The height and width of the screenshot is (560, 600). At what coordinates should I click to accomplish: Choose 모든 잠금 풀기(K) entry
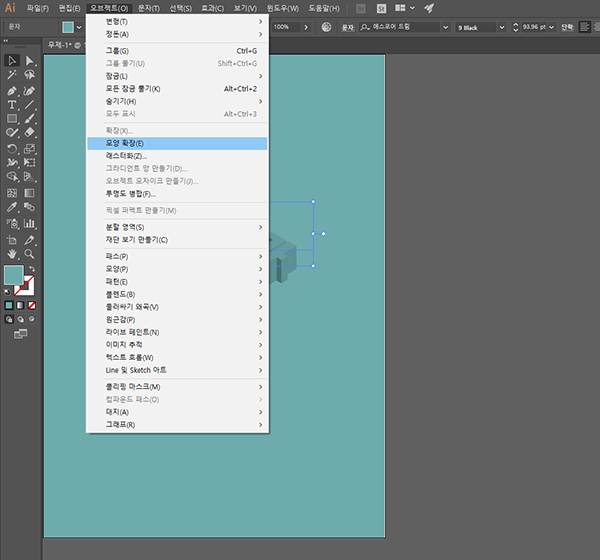[177, 89]
